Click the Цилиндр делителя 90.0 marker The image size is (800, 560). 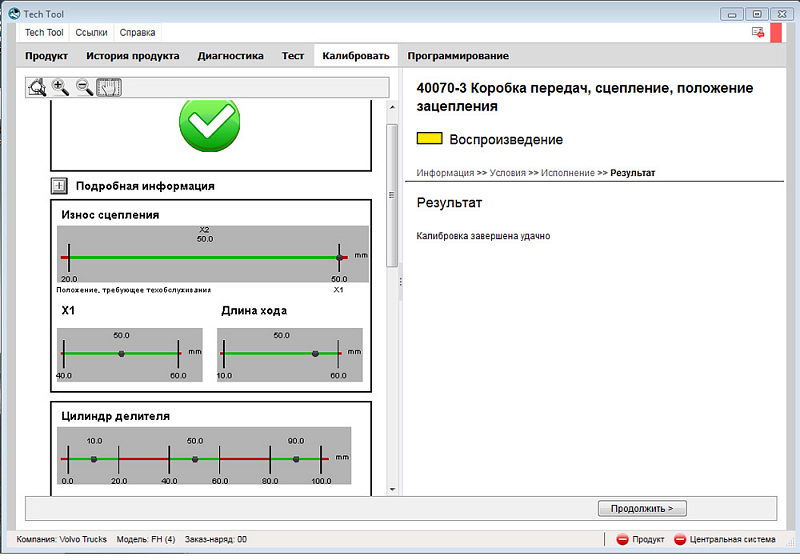296,459
